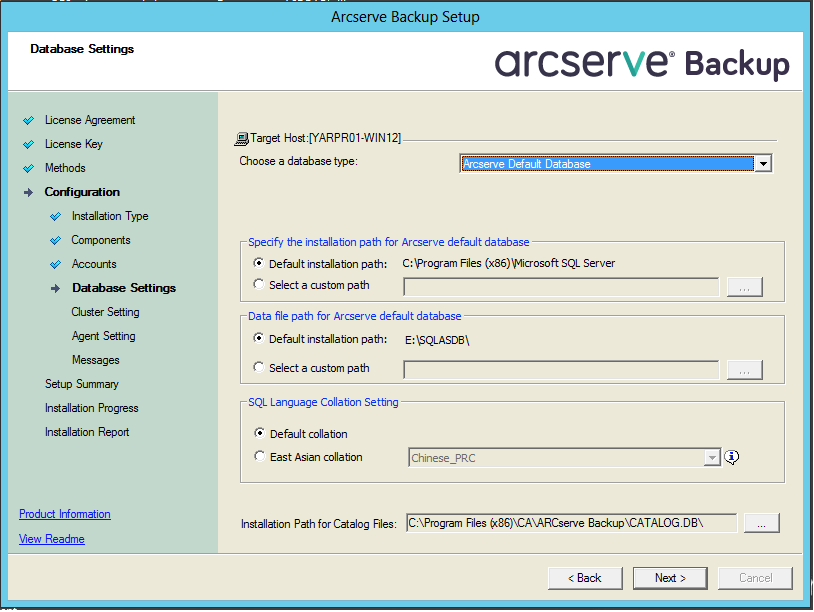The image size is (814, 612).
Task: Select Accounts in the setup sidebar
Action: 94,264
